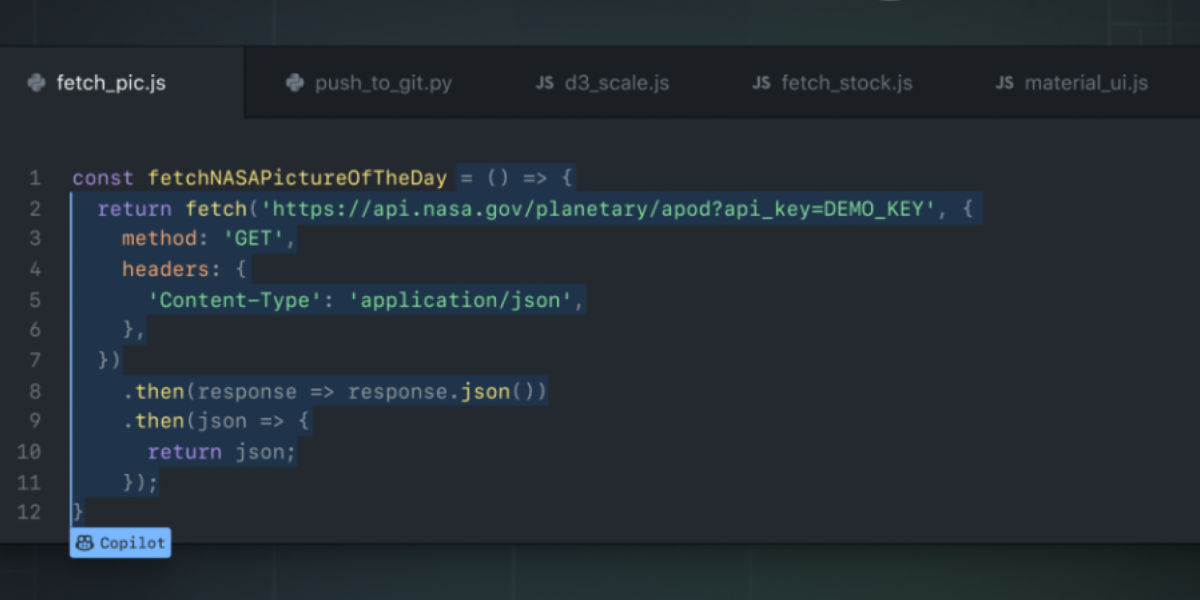Click the "return json;" statement
The height and width of the screenshot is (600, 1200).
(222, 452)
